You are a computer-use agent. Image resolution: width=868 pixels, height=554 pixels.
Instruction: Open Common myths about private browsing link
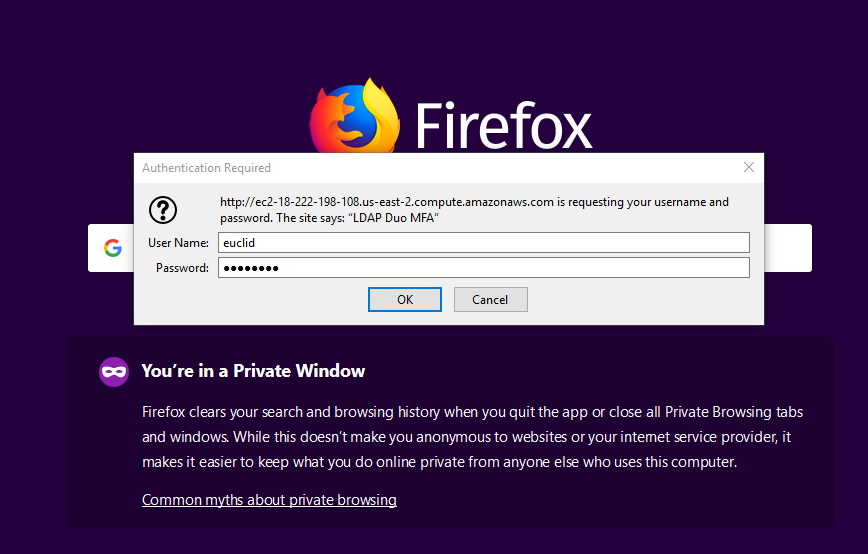tap(269, 500)
